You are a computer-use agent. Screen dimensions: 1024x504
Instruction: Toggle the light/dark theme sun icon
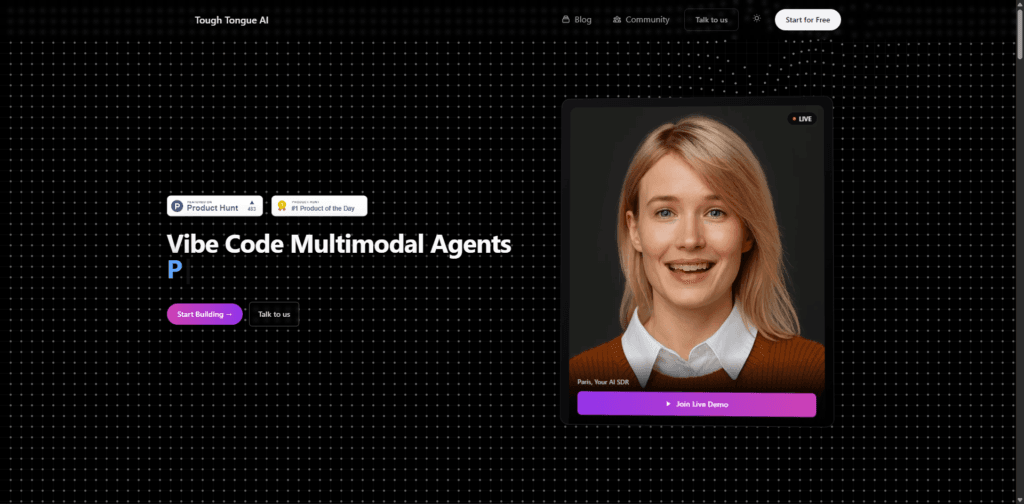pyautogui.click(x=757, y=19)
